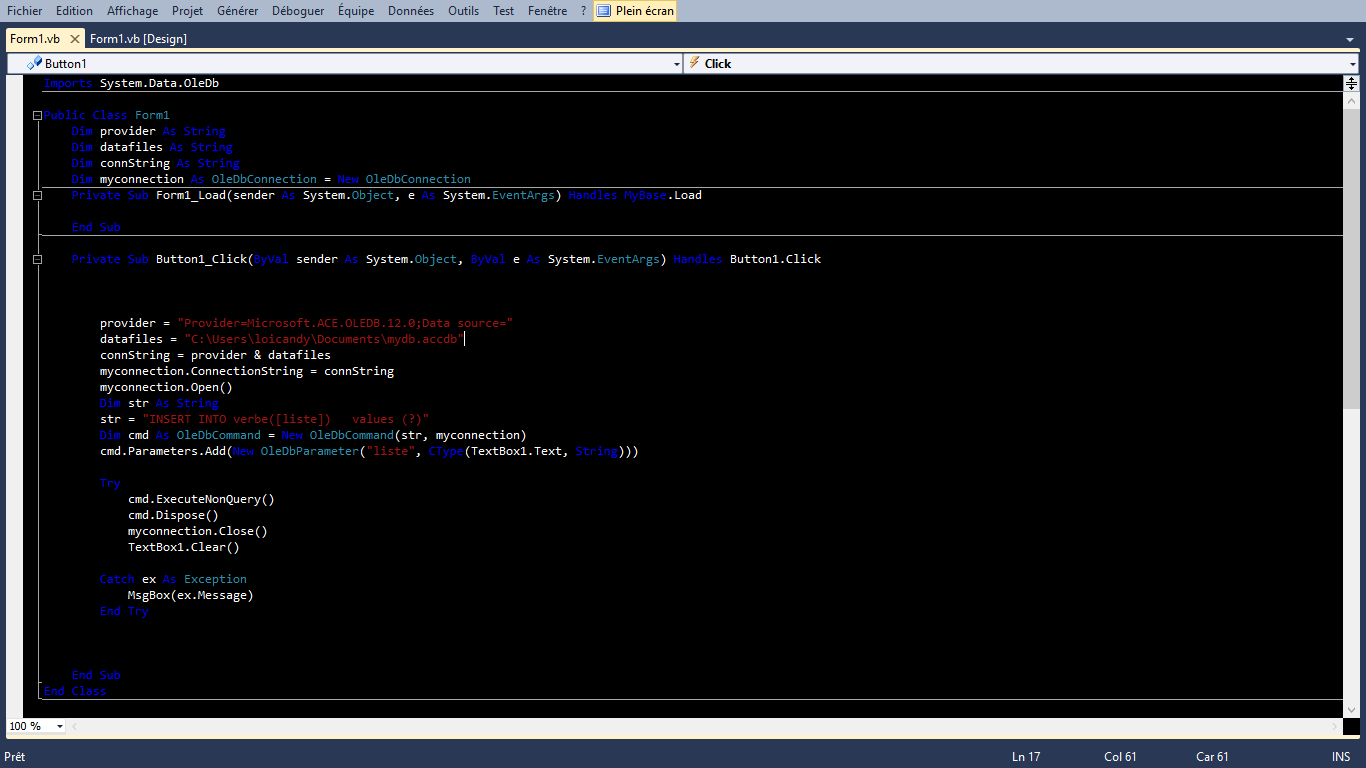The width and height of the screenshot is (1366, 768).
Task: Click the lightning icon beside Click method
Action: click(694, 63)
